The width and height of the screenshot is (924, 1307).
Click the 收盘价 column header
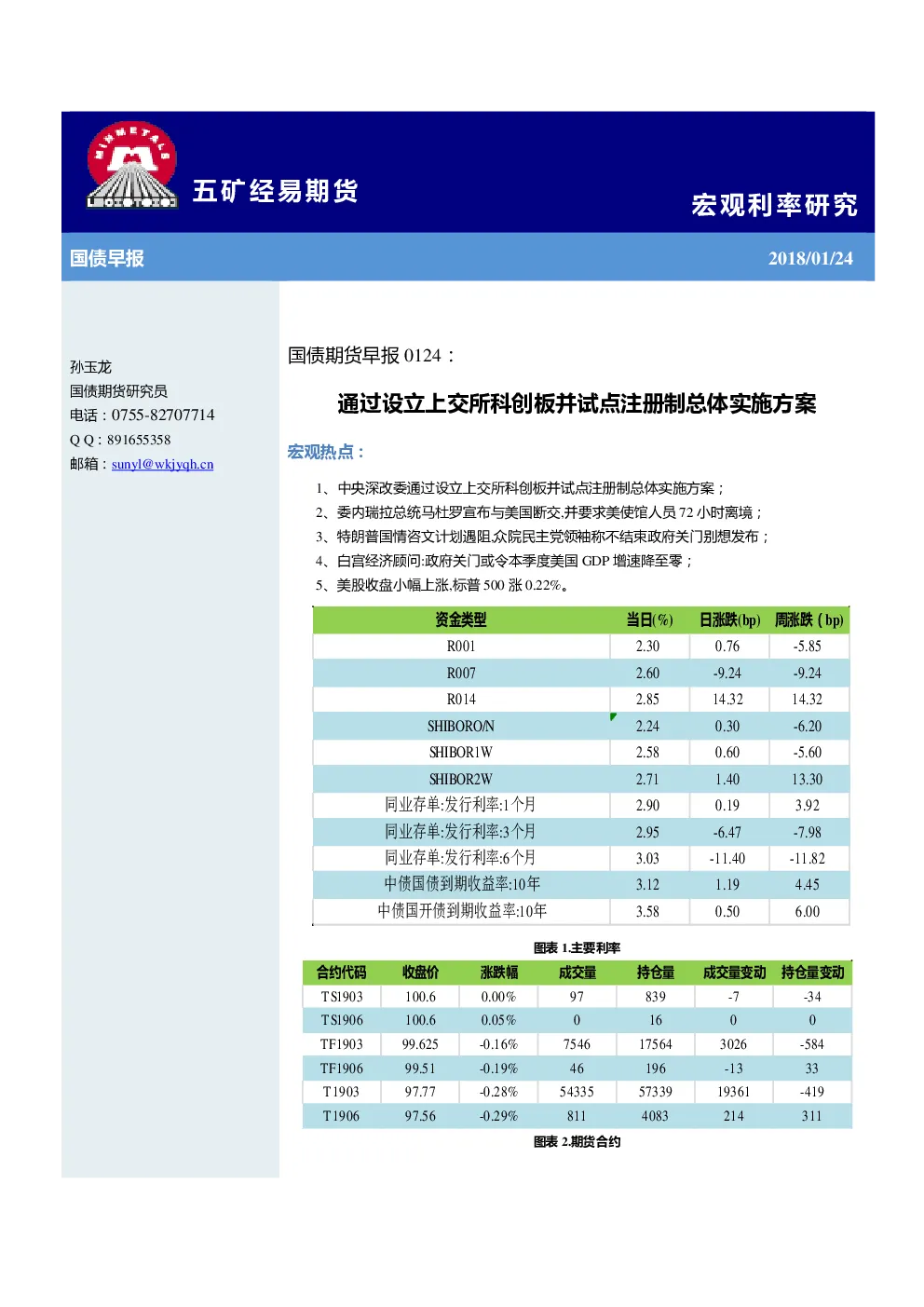(x=420, y=973)
